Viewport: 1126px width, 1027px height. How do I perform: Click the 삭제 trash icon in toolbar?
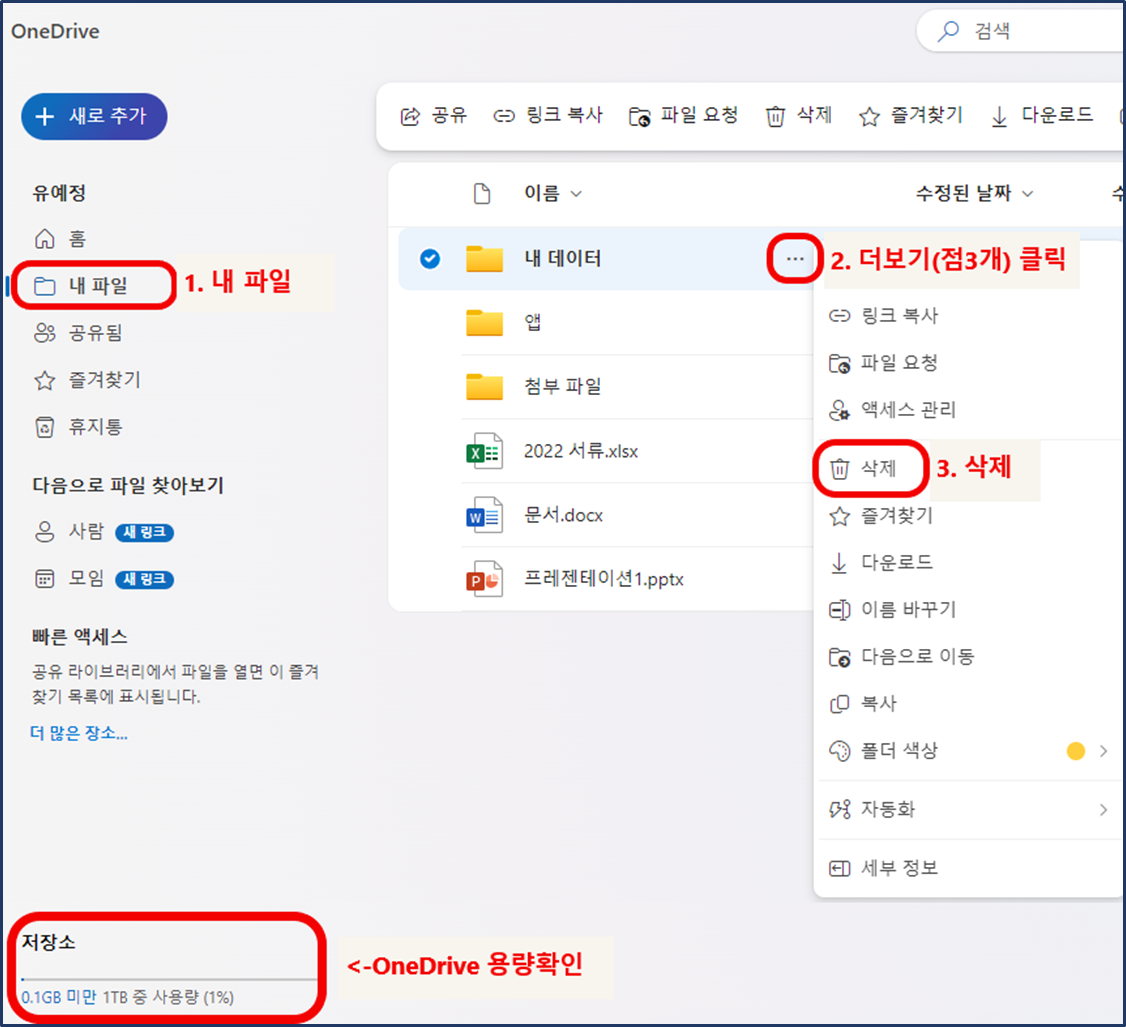pos(775,115)
